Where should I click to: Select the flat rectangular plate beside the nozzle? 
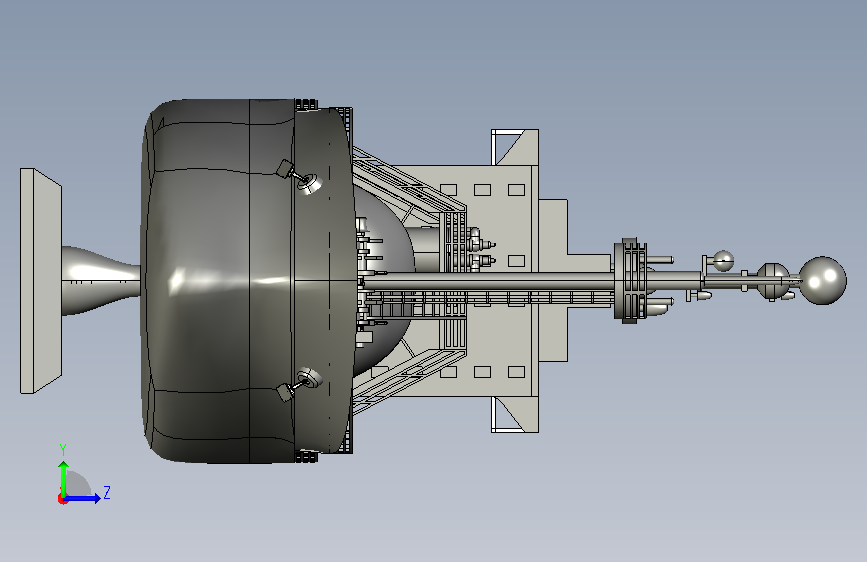coord(41,281)
